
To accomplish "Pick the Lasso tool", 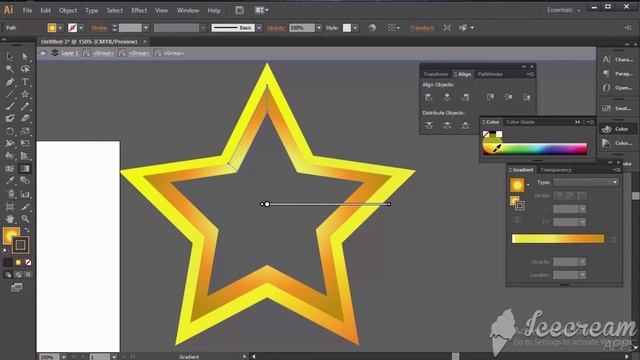I will [25, 69].
